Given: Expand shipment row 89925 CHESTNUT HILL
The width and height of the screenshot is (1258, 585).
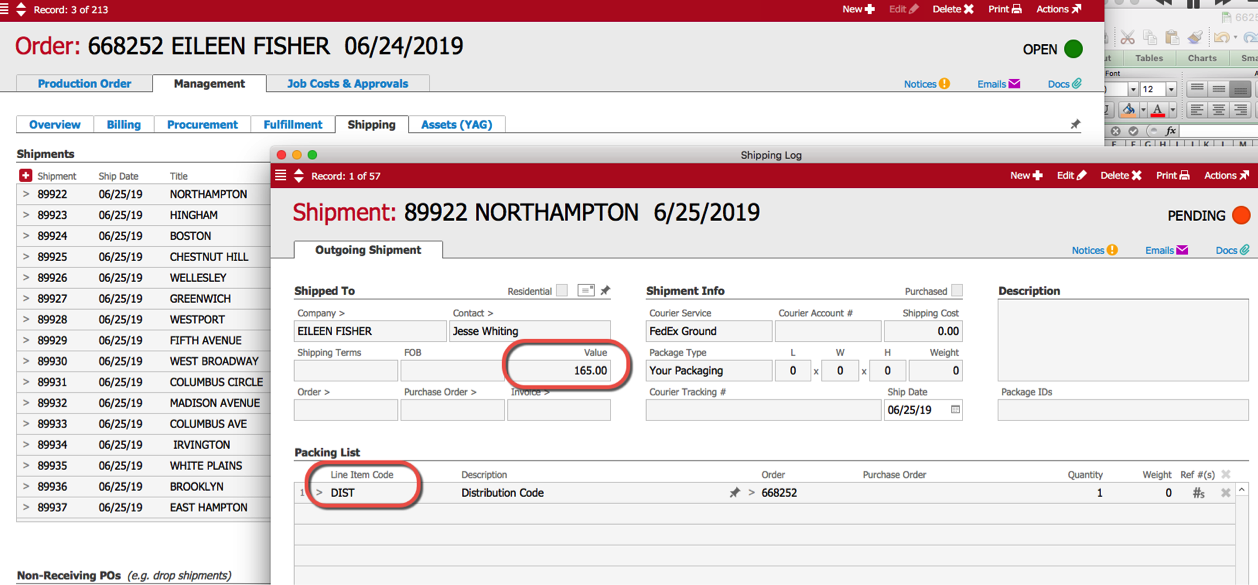Looking at the screenshot, I should (x=26, y=257).
